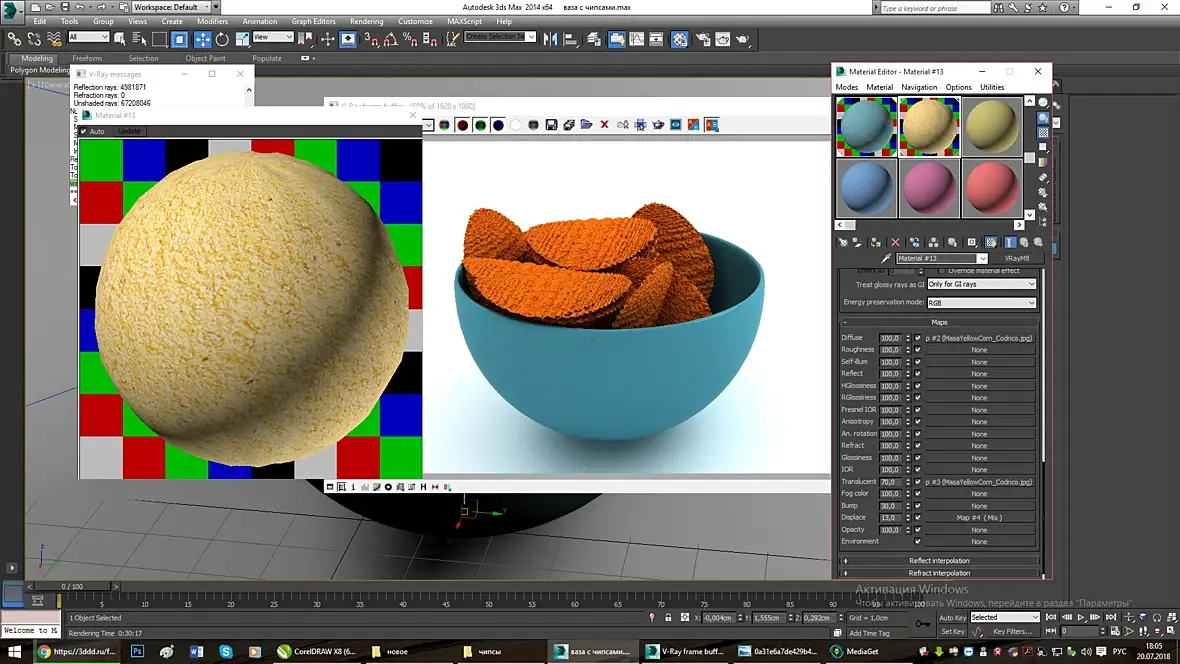Select the pink material sample sphere

click(929, 187)
